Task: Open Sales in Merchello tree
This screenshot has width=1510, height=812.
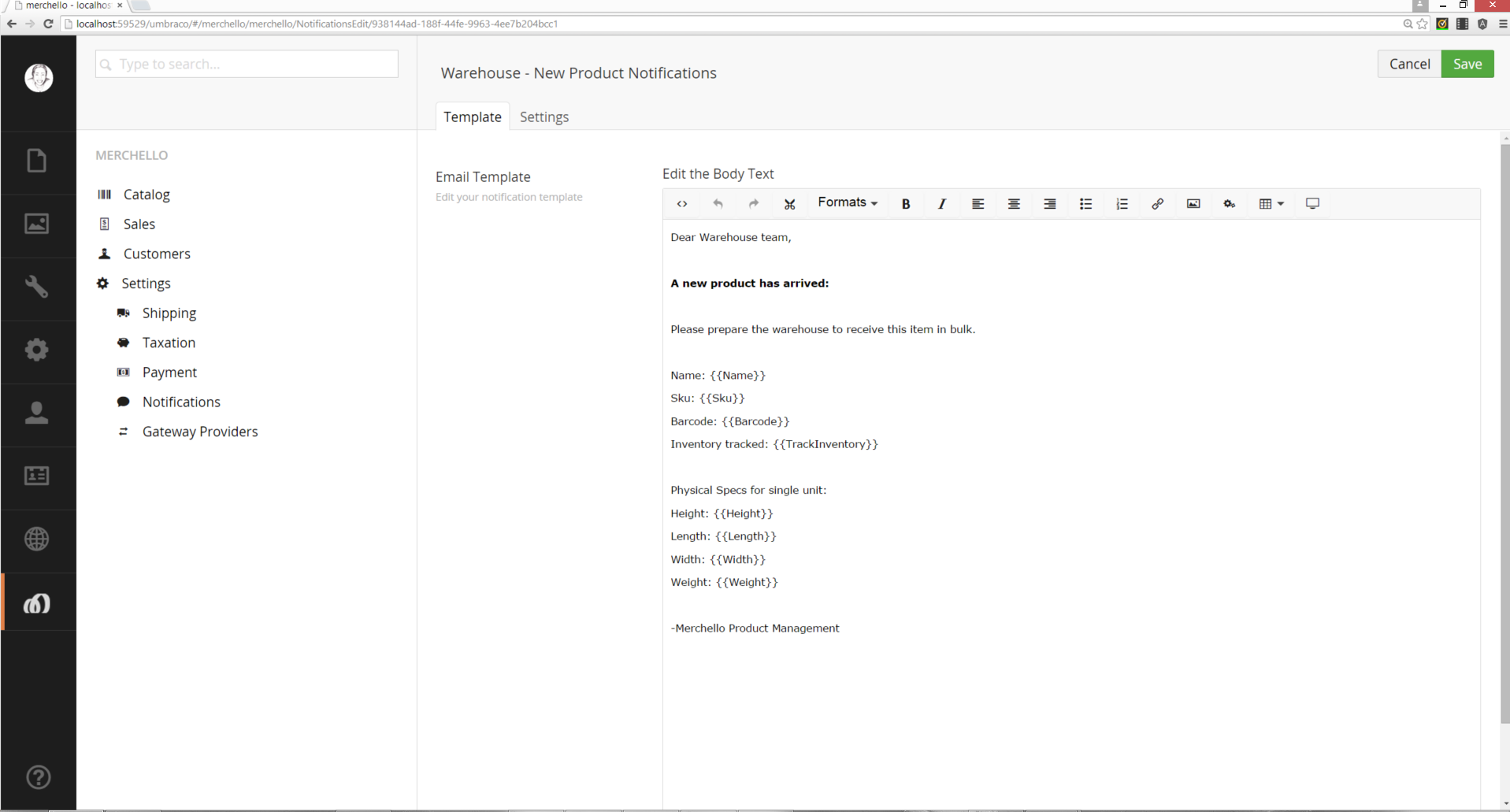Action: coord(139,224)
